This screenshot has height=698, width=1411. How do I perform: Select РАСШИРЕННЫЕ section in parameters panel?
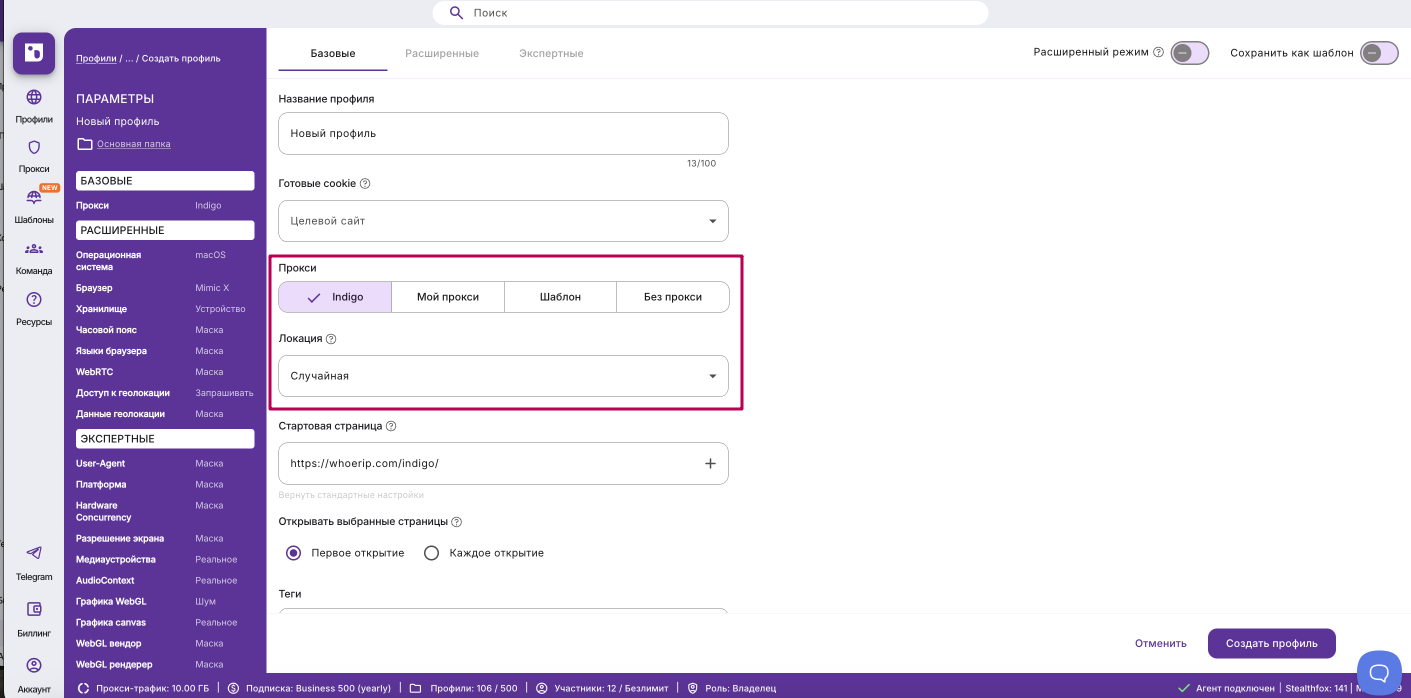pos(165,230)
